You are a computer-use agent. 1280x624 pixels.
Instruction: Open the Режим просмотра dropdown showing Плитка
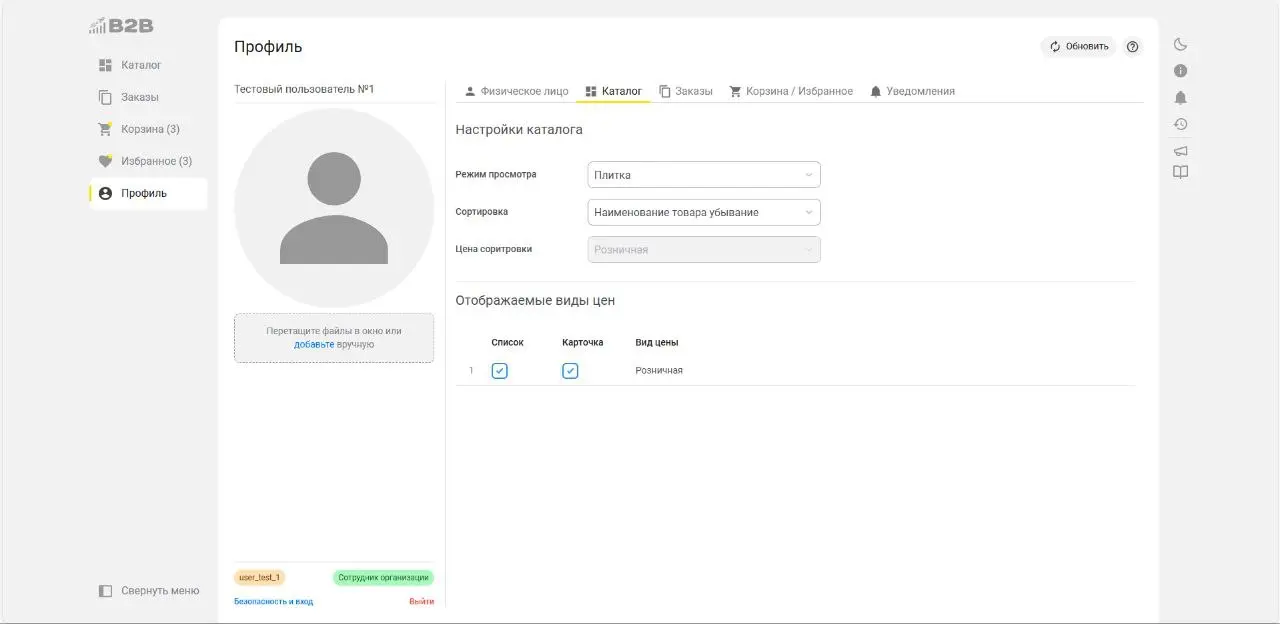(x=703, y=174)
